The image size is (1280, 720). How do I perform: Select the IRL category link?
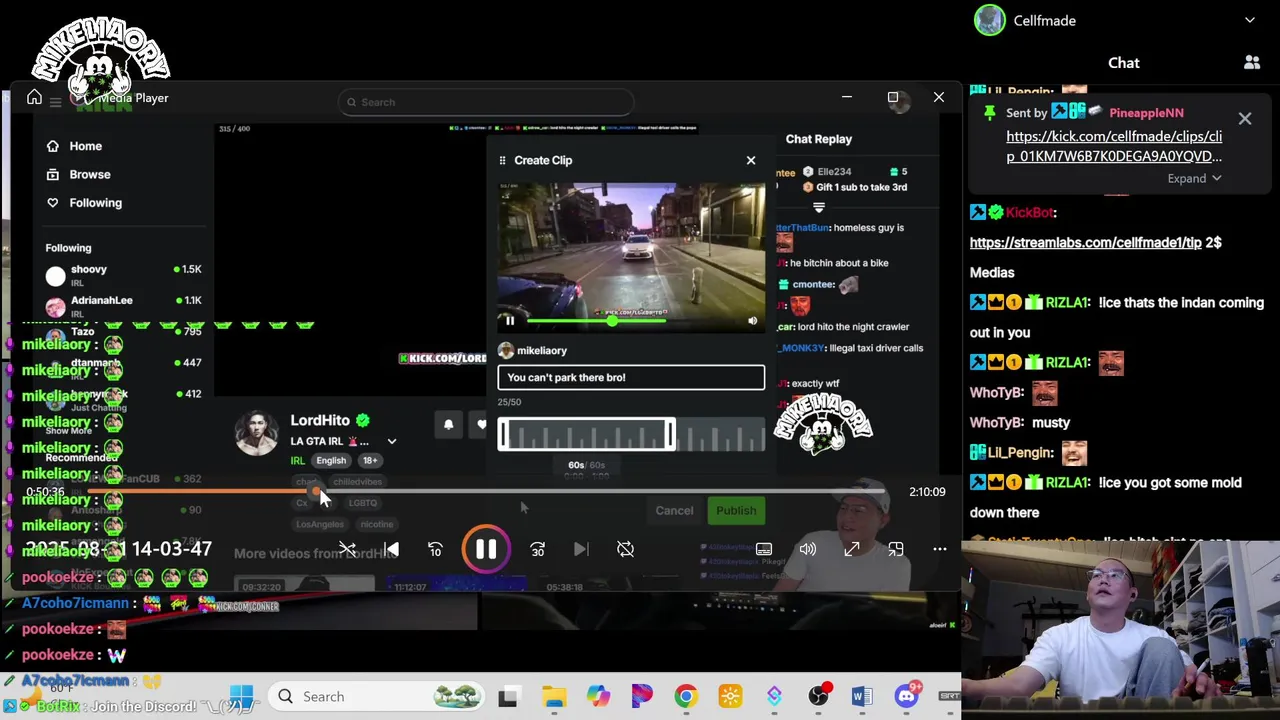click(x=298, y=460)
